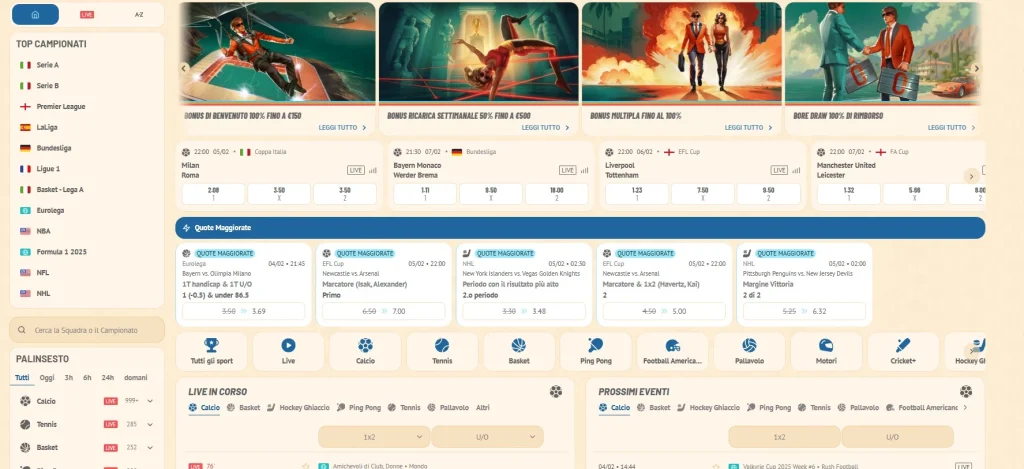Select the Oggi palinsesto filter
Image resolution: width=1024 pixels, height=469 pixels.
pos(47,378)
